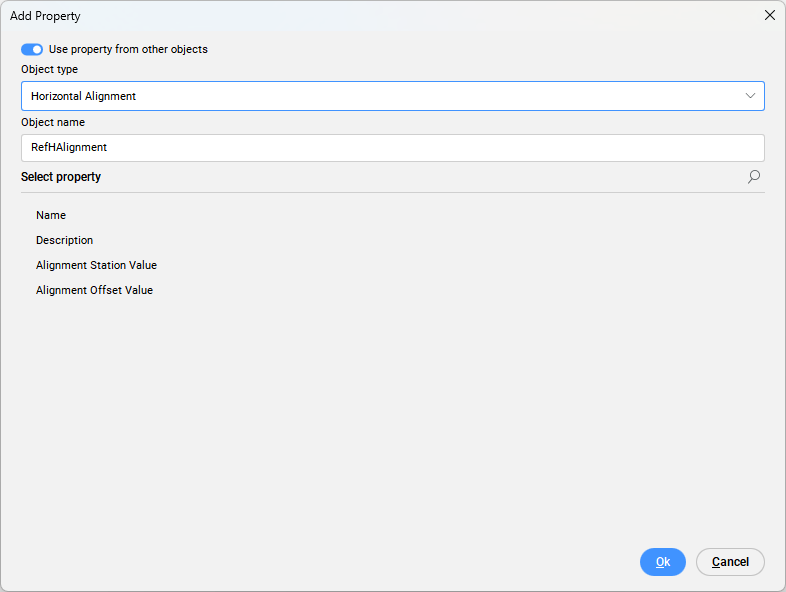The height and width of the screenshot is (592, 786).
Task: Select the Name property
Action: pyautogui.click(x=51, y=215)
